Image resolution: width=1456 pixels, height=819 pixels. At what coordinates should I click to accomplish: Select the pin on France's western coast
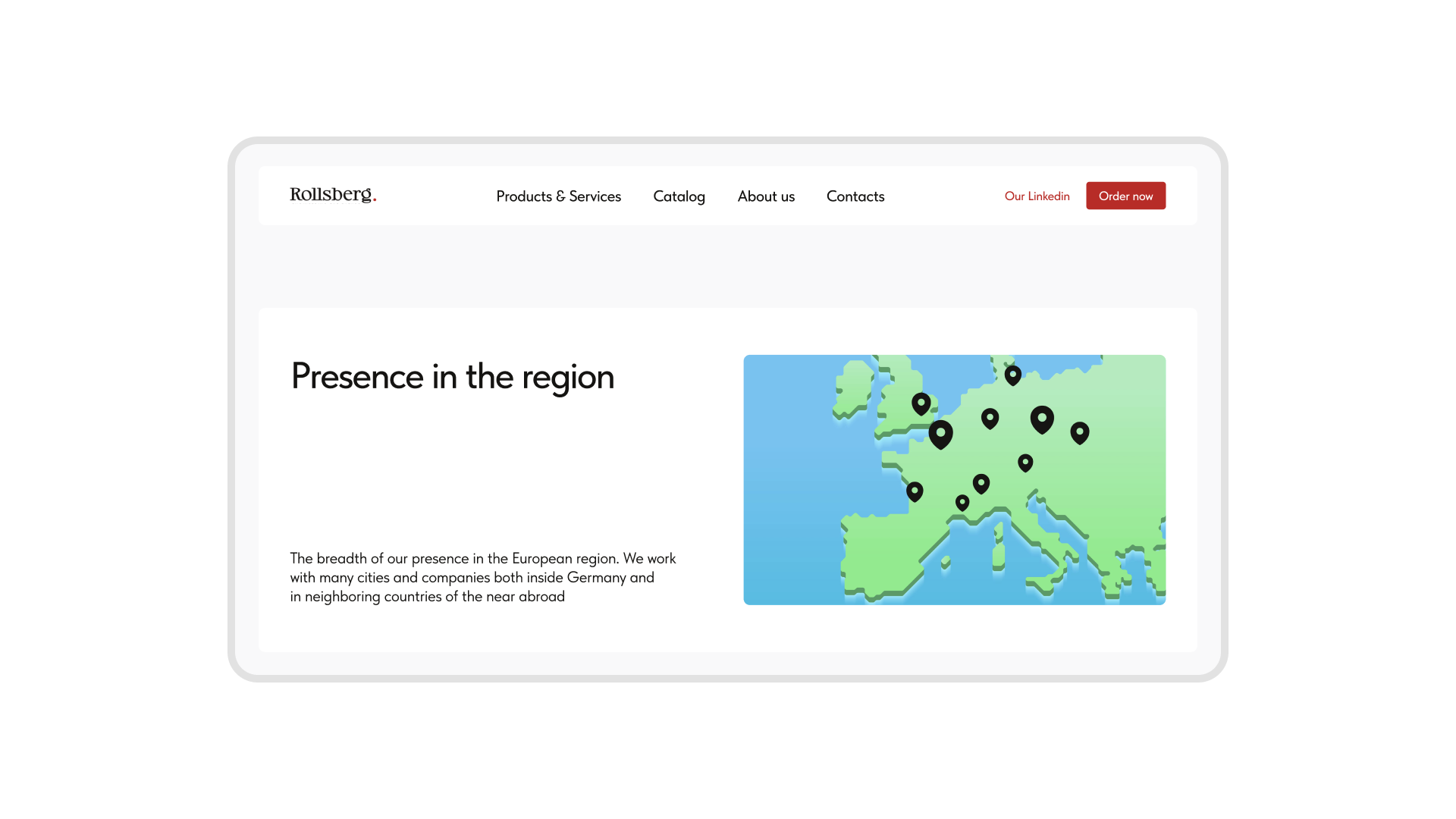(x=915, y=491)
